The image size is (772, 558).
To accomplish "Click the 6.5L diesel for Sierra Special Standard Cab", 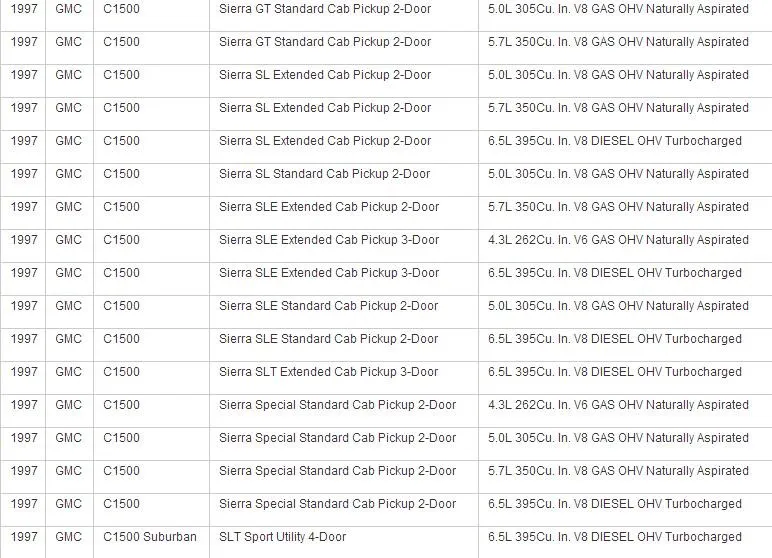I will [x=615, y=504].
